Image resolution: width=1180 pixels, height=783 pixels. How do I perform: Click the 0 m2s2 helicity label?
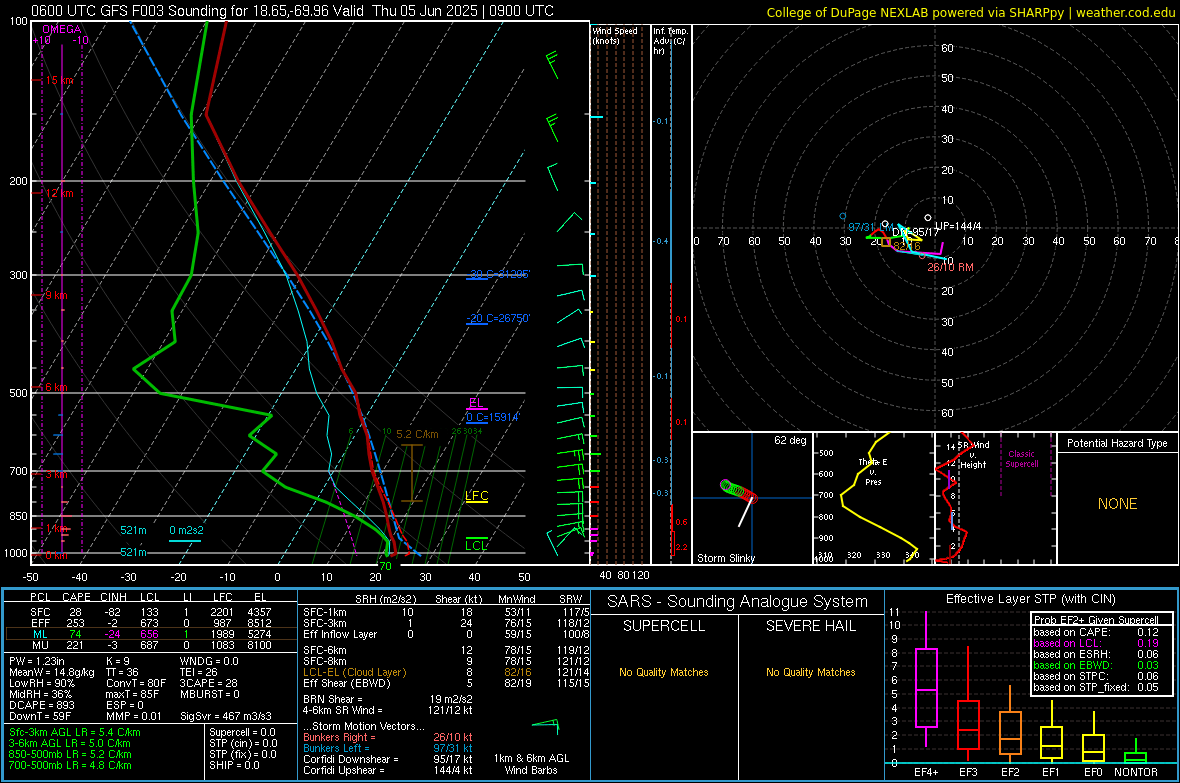click(187, 530)
